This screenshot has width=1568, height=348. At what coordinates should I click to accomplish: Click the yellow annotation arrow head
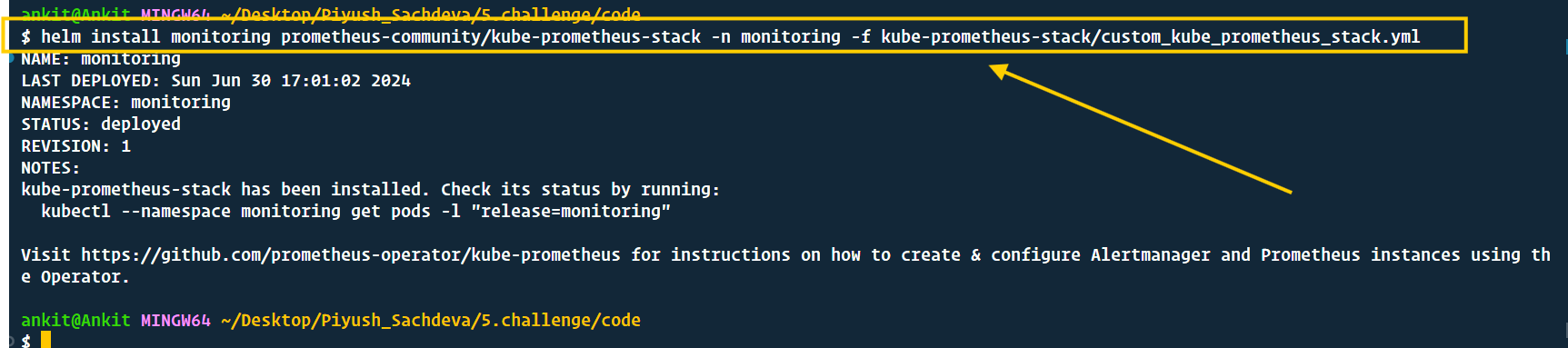tap(1000, 70)
